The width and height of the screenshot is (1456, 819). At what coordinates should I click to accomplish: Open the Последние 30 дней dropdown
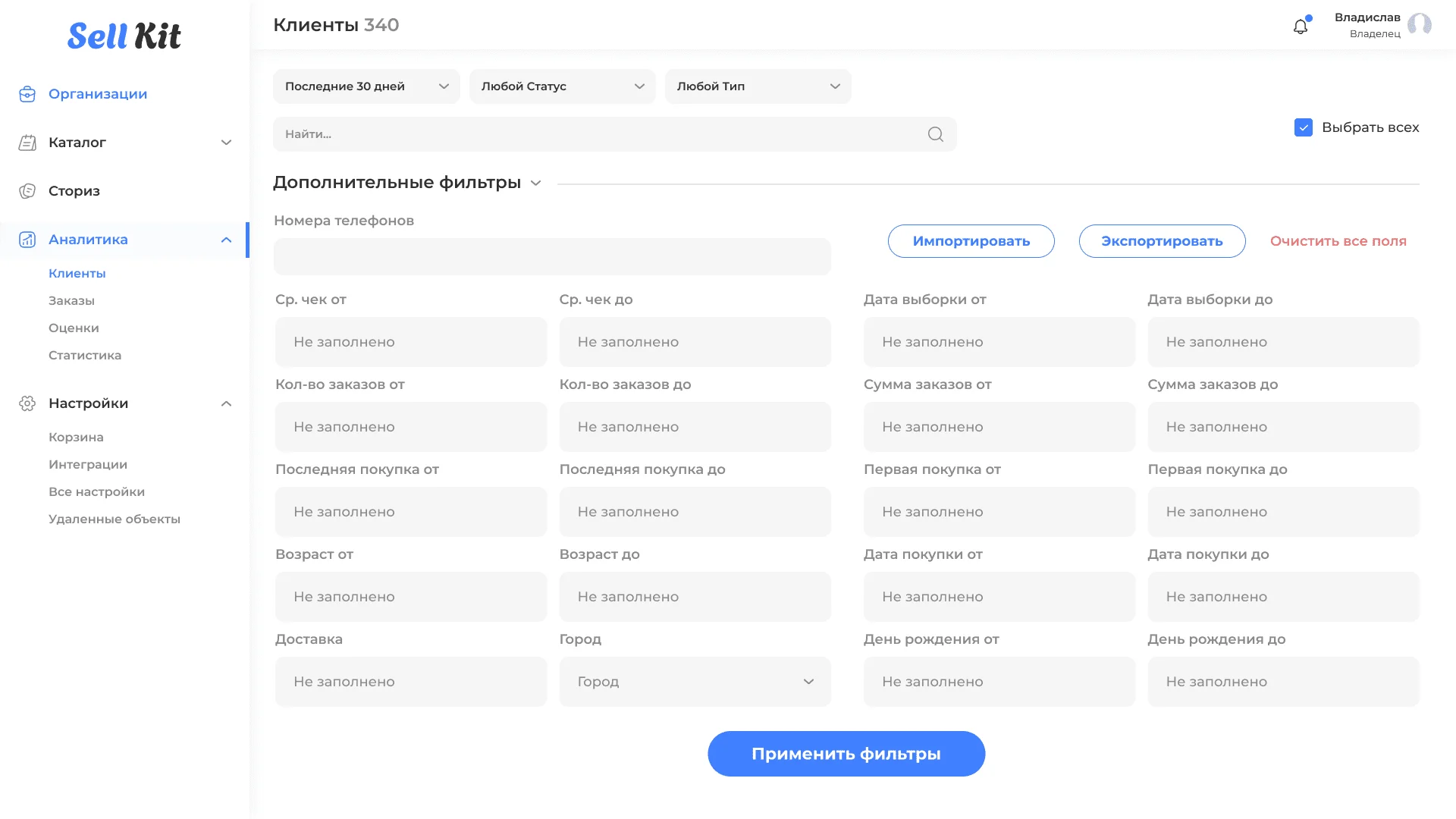(364, 86)
